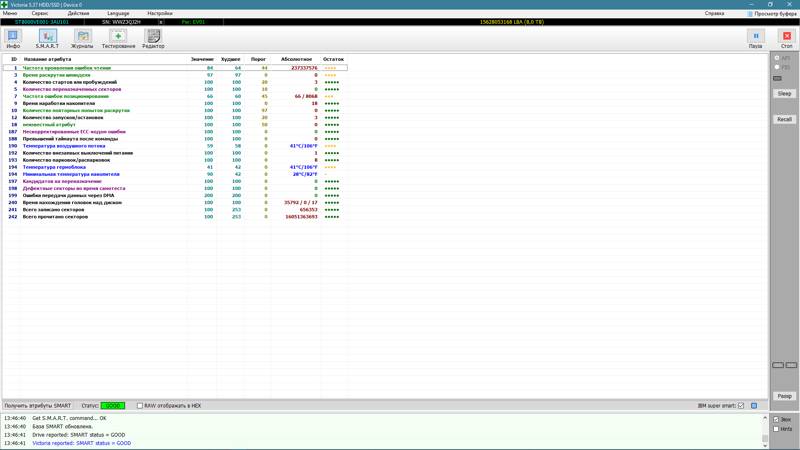The image size is (800, 450).
Task: Open the Сервис menu
Action: 40,14
